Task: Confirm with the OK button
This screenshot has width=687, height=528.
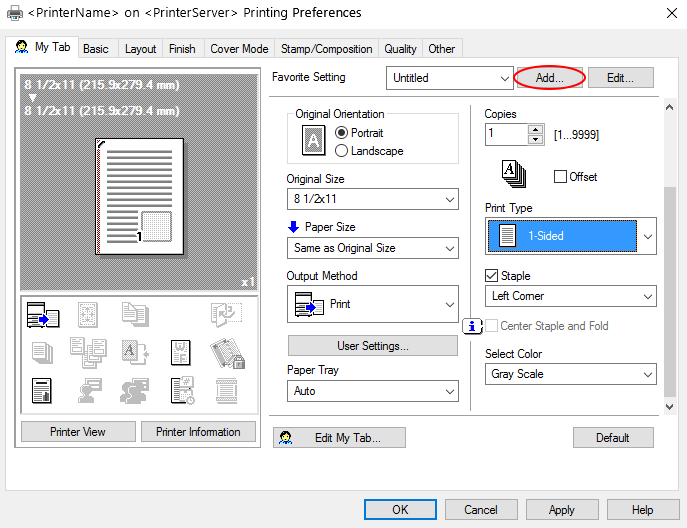Action: (x=400, y=510)
